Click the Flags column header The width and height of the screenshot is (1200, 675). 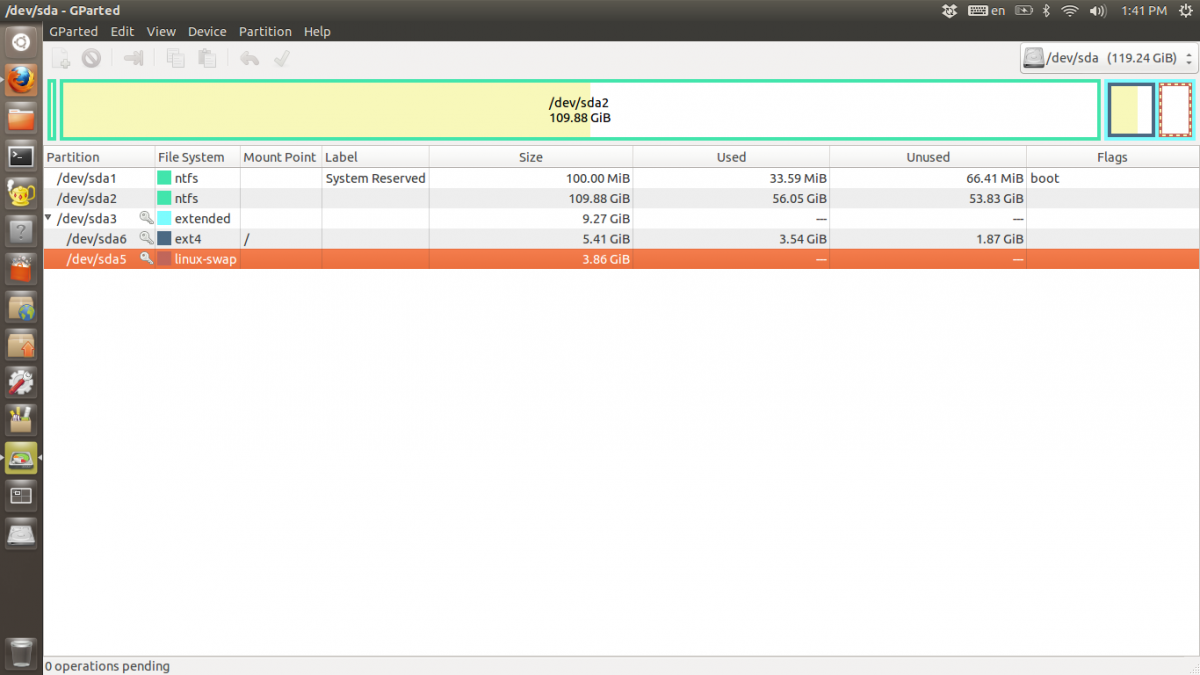[x=1112, y=157]
